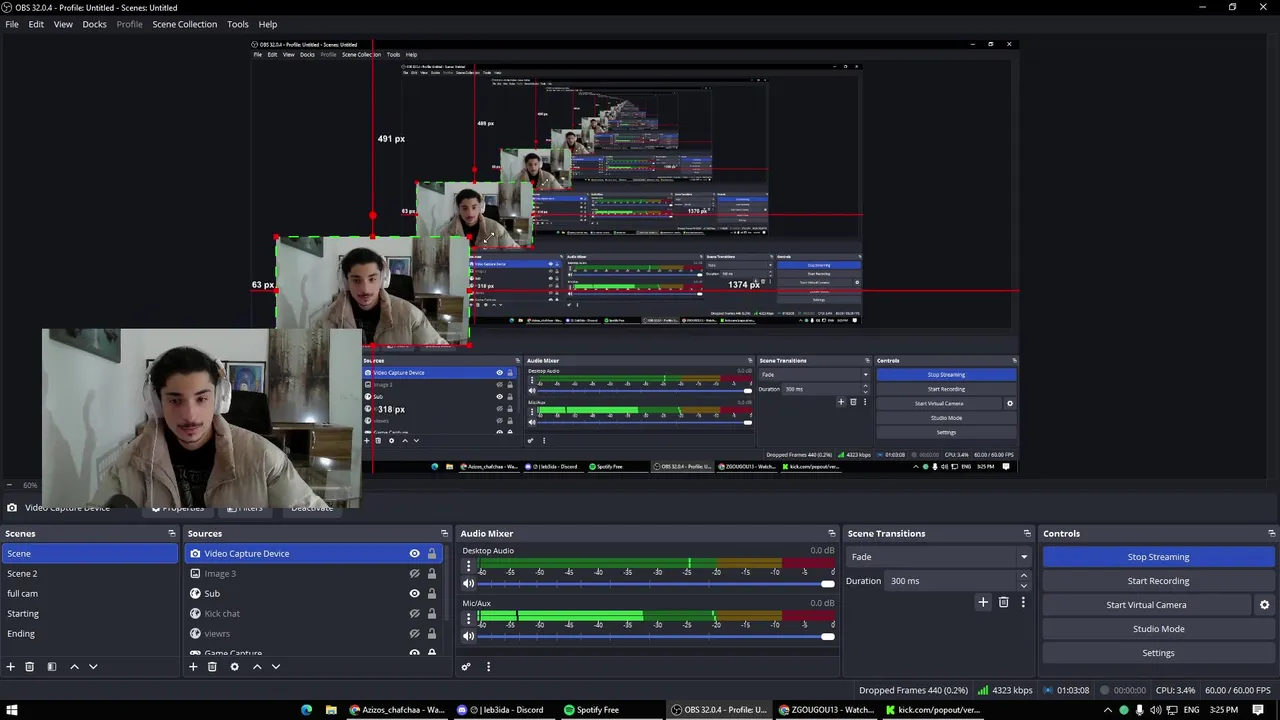Screen dimensions: 1280x720
Task: Move selected scene up
Action: tap(74, 667)
